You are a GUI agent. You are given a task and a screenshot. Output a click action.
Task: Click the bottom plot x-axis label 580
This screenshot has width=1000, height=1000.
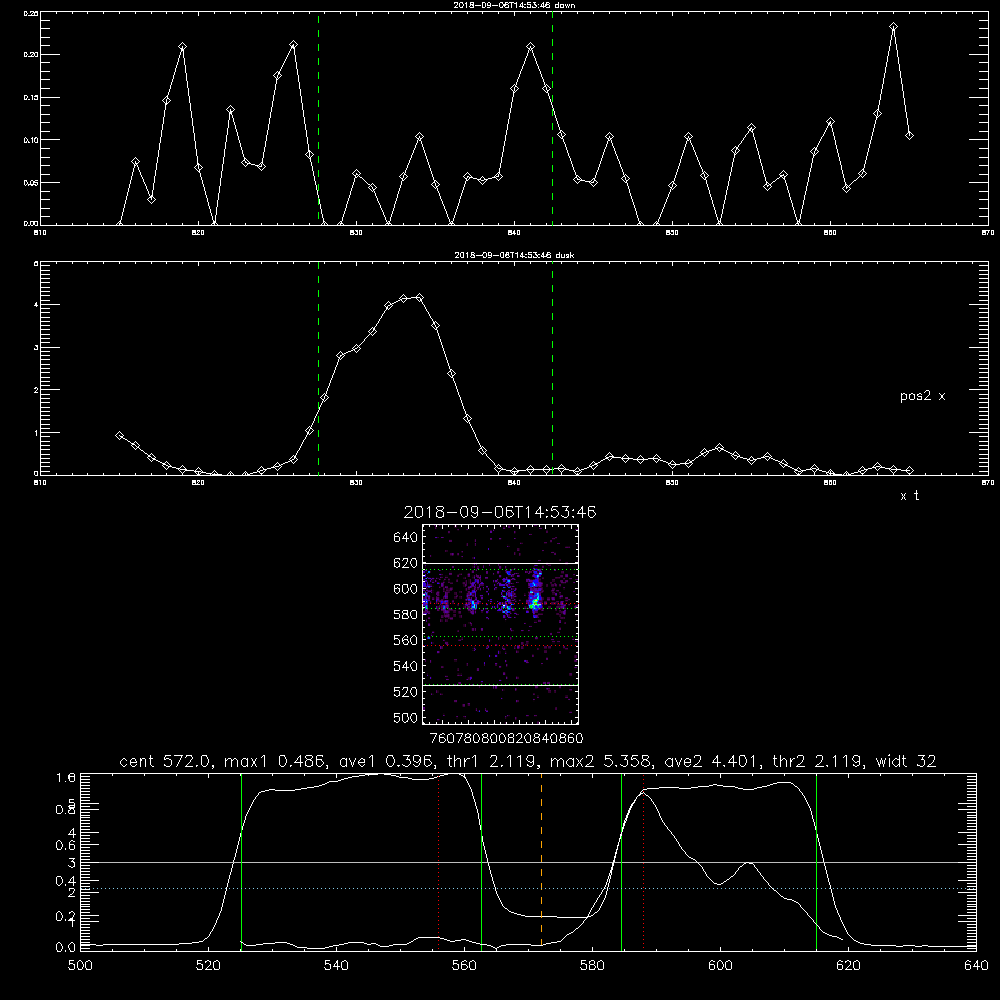[x=592, y=966]
